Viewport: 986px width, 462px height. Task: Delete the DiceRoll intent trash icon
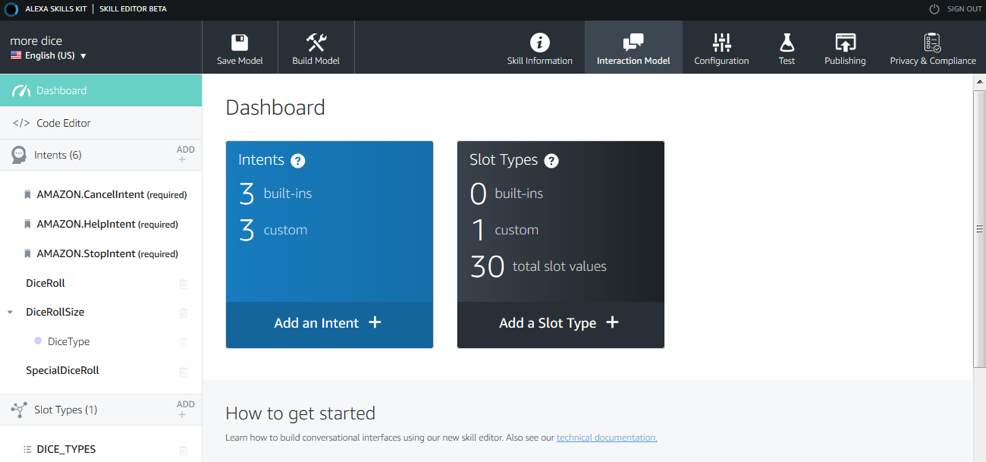point(184,284)
